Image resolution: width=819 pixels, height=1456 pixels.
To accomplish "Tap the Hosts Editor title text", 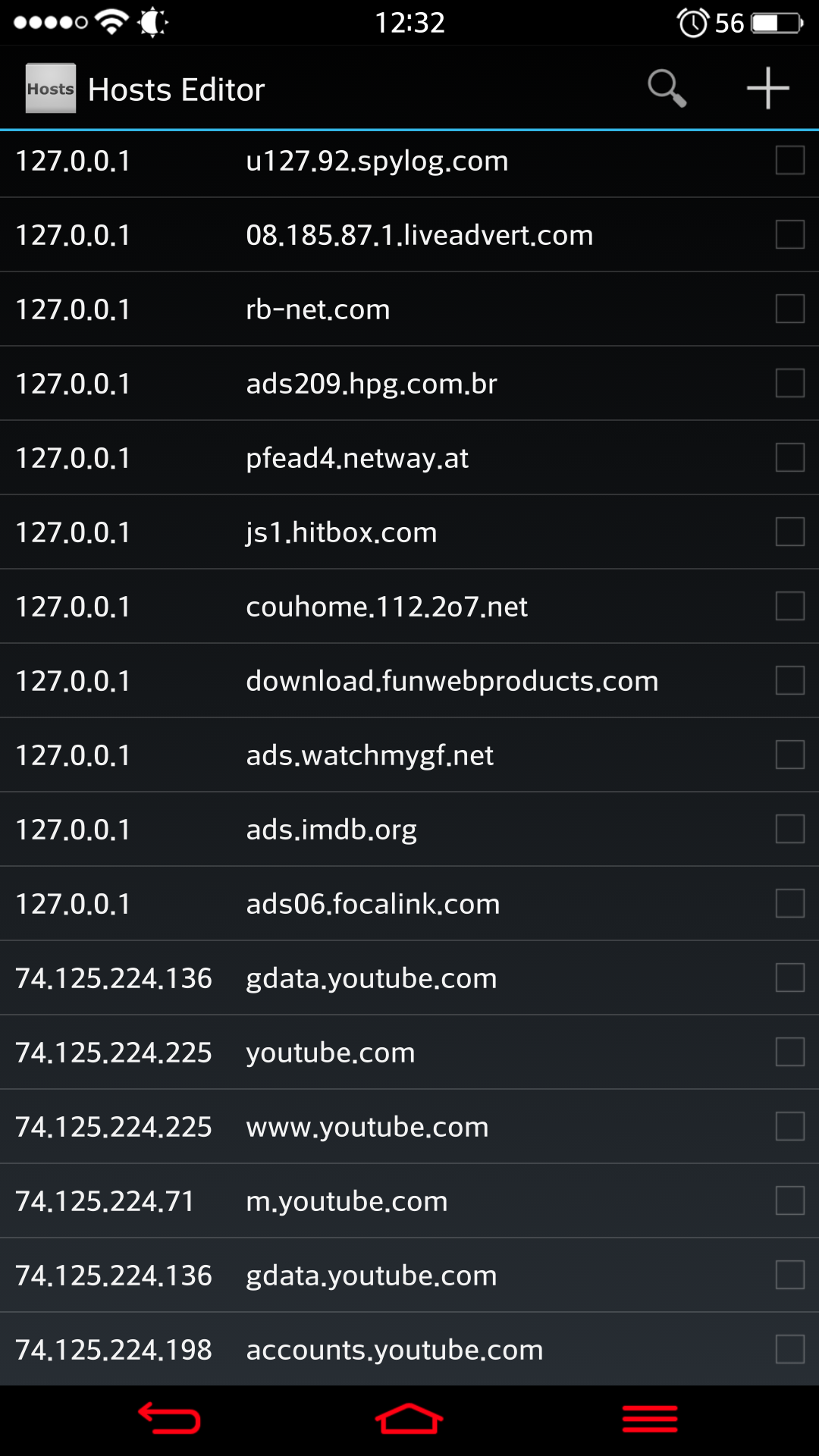I will coord(176,89).
